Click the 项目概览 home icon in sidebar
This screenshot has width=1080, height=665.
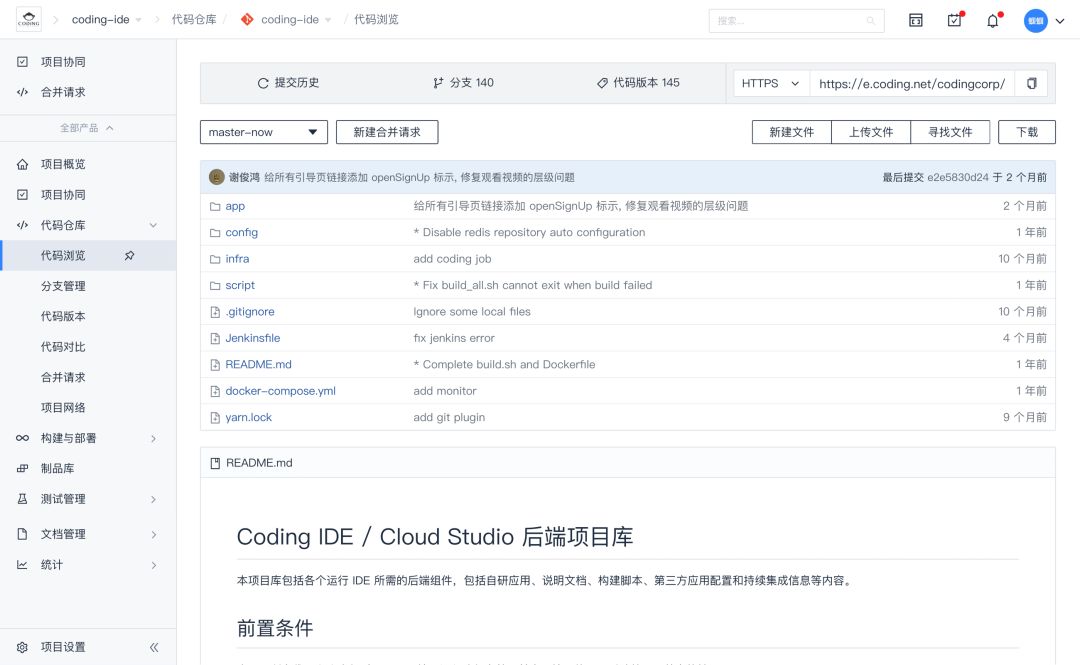[x=22, y=164]
